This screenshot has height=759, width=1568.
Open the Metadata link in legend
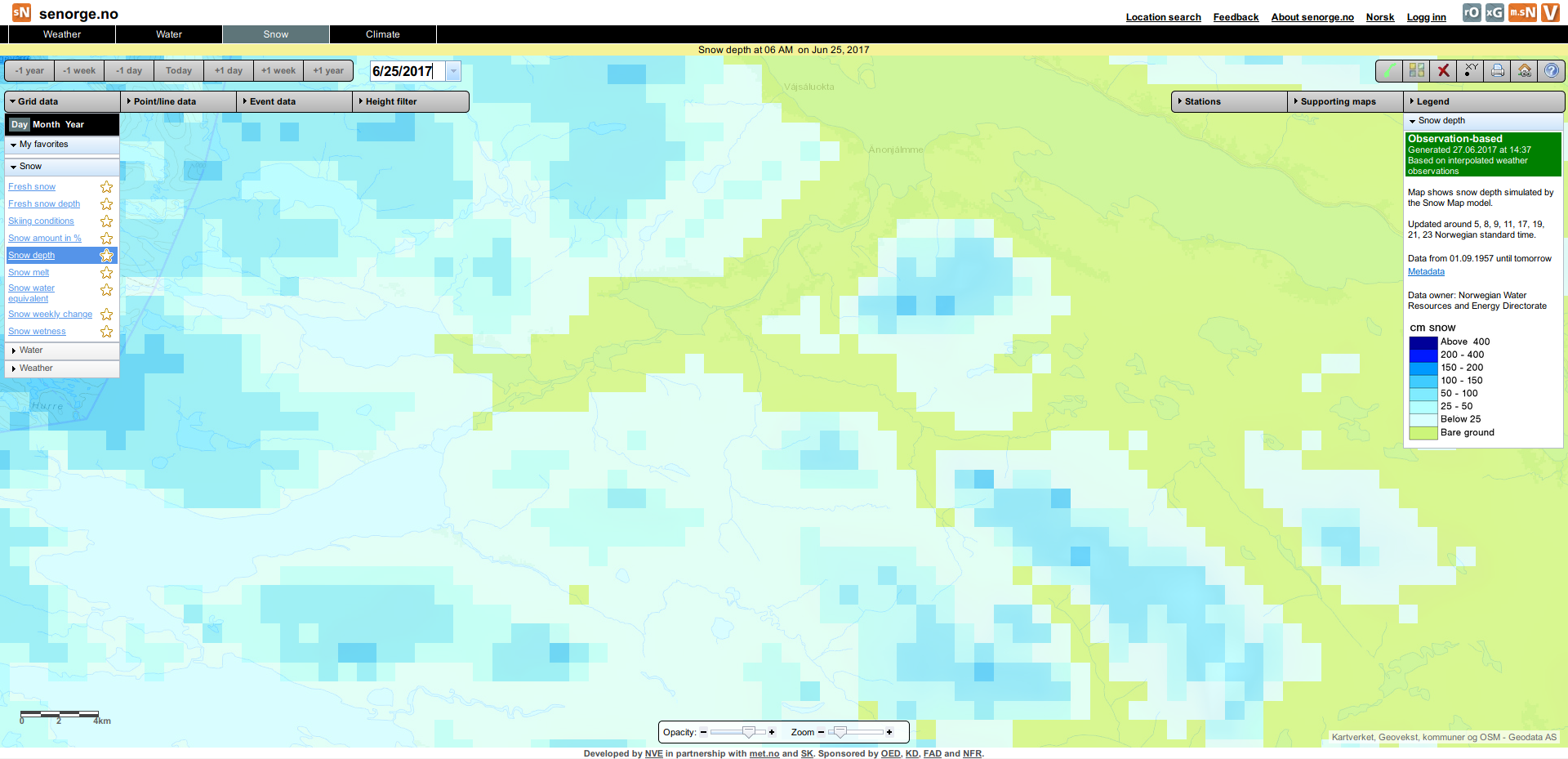(x=1426, y=272)
